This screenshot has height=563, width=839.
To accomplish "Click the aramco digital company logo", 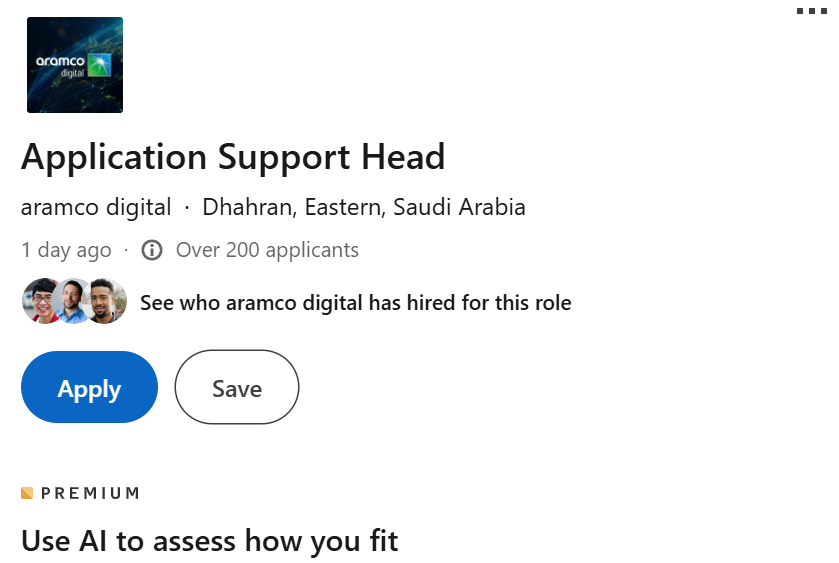I will pyautogui.click(x=75, y=65).
